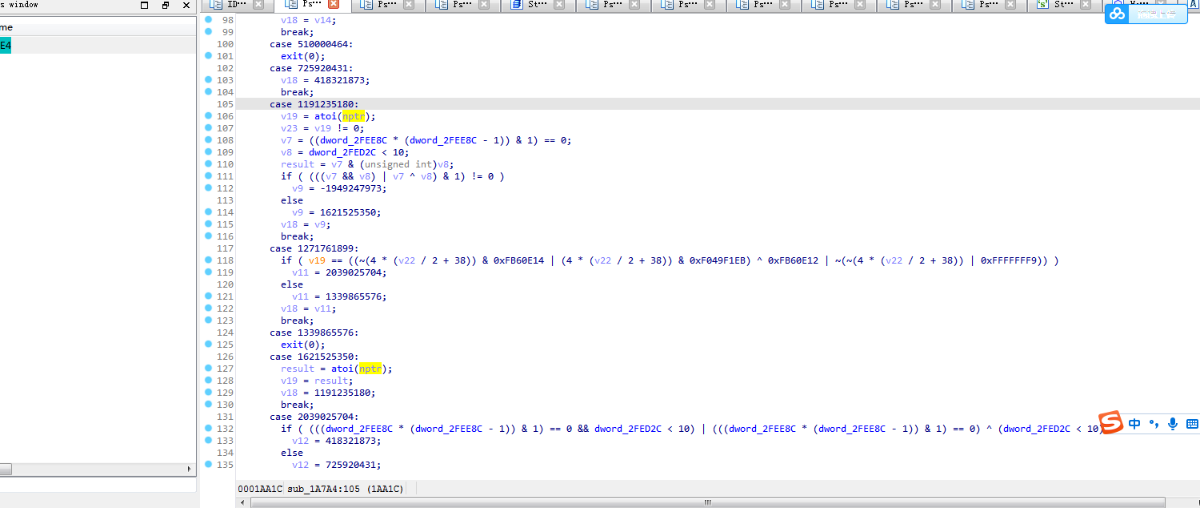Open Baidu cloud floating widget
Viewport: 1200px width, 508px height.
click(x=1144, y=14)
